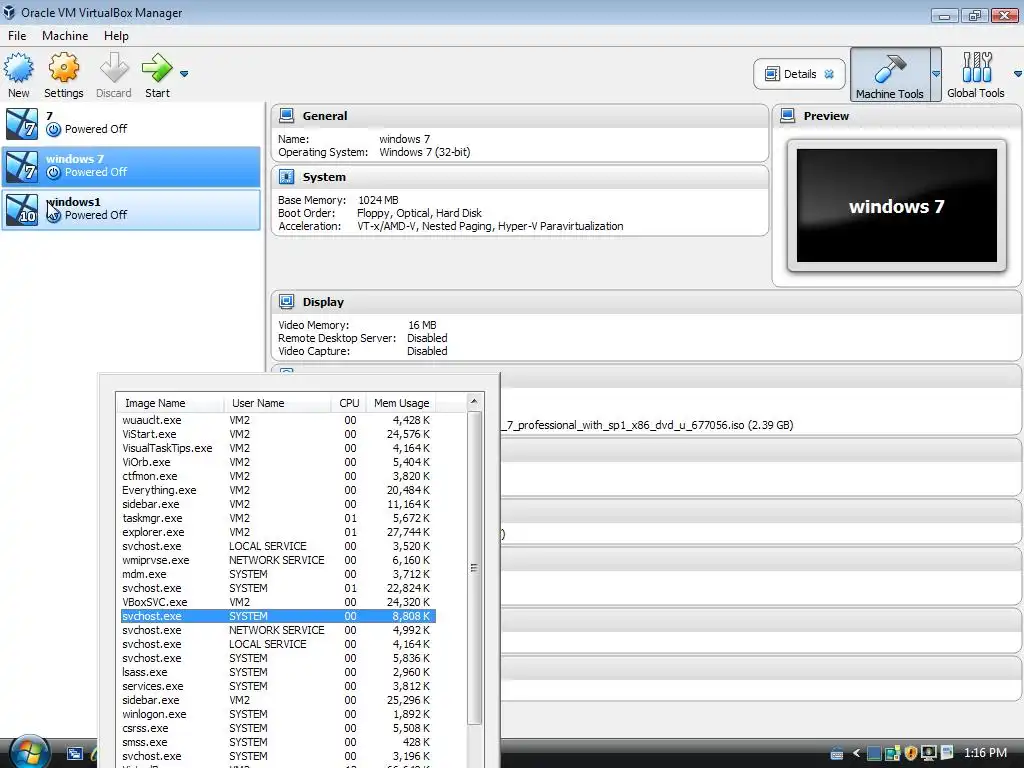Open the Global Tools dropdown arrow
1024x768 pixels.
pyautogui.click(x=1017, y=74)
